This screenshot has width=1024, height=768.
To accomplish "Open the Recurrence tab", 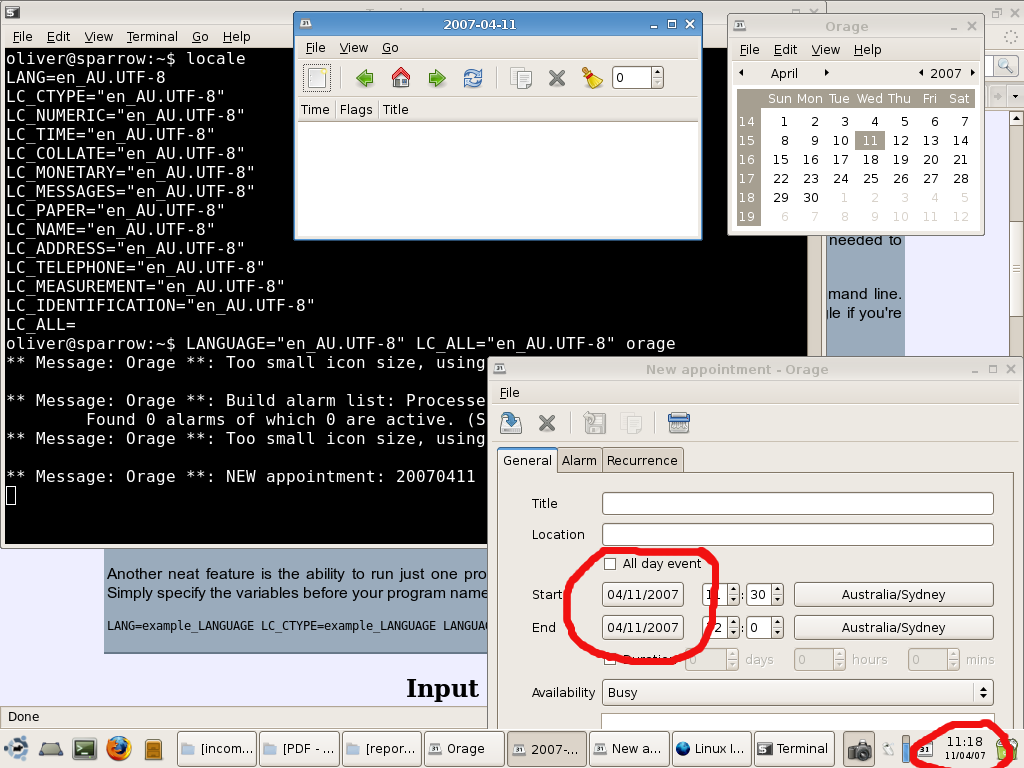I will [x=642, y=460].
